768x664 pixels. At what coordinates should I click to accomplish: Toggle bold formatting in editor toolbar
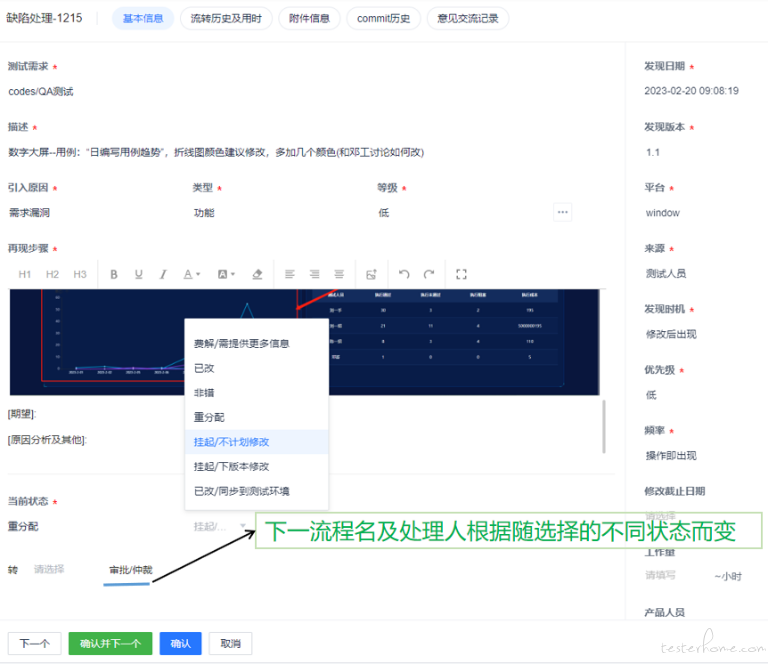[x=114, y=274]
